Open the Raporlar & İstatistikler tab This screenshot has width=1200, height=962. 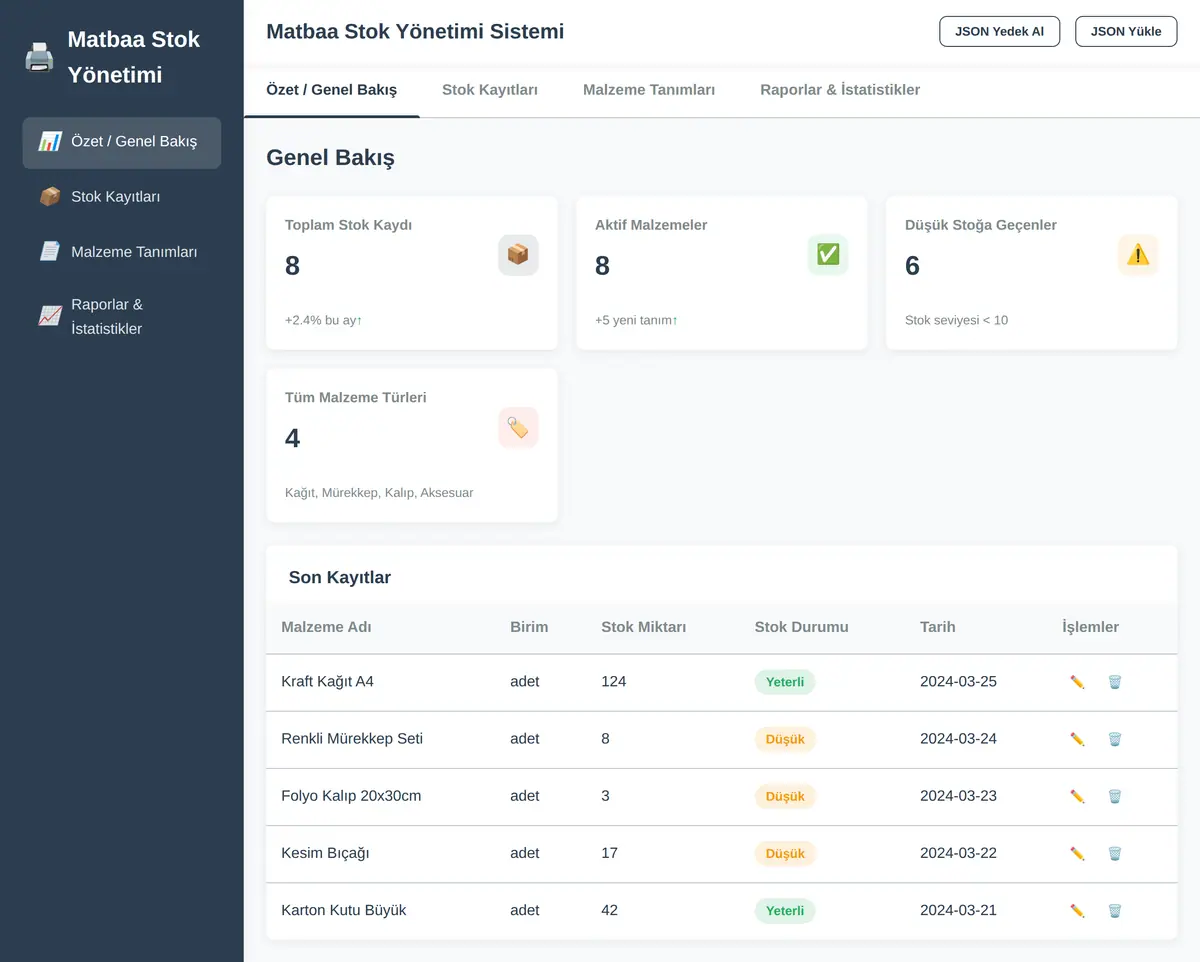[x=840, y=90]
